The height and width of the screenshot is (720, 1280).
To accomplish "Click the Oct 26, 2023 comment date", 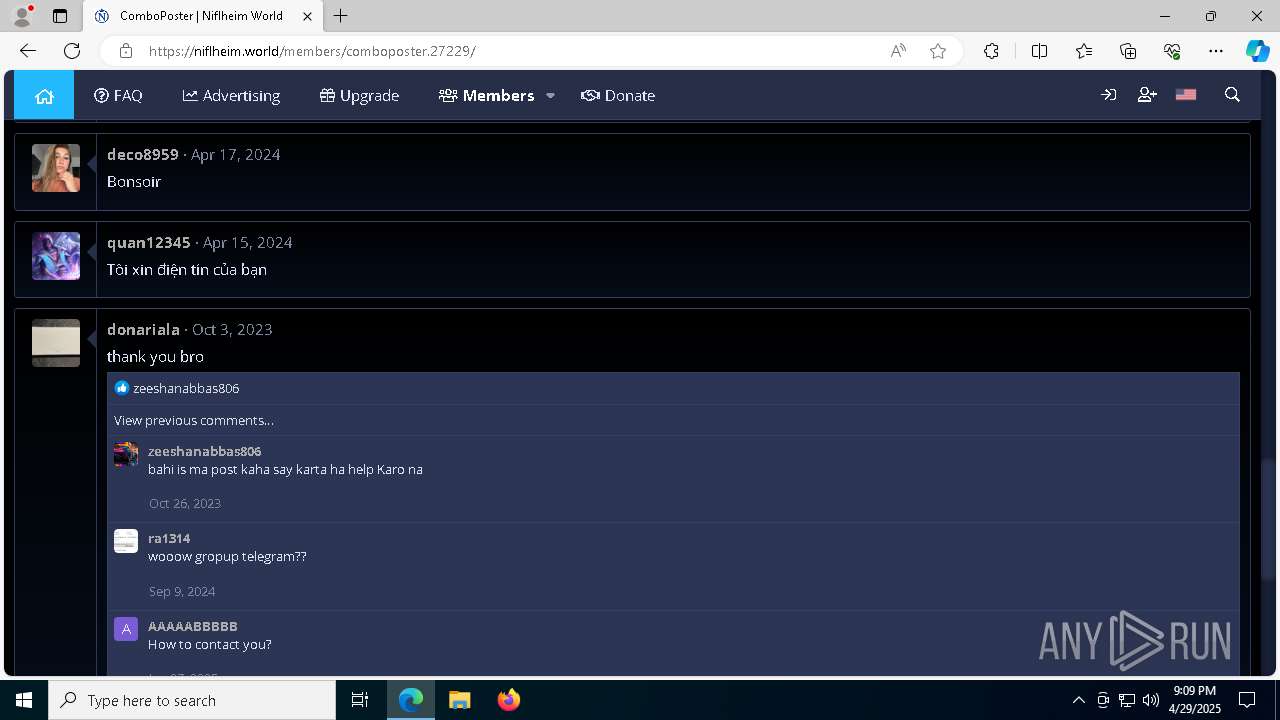I will [185, 503].
